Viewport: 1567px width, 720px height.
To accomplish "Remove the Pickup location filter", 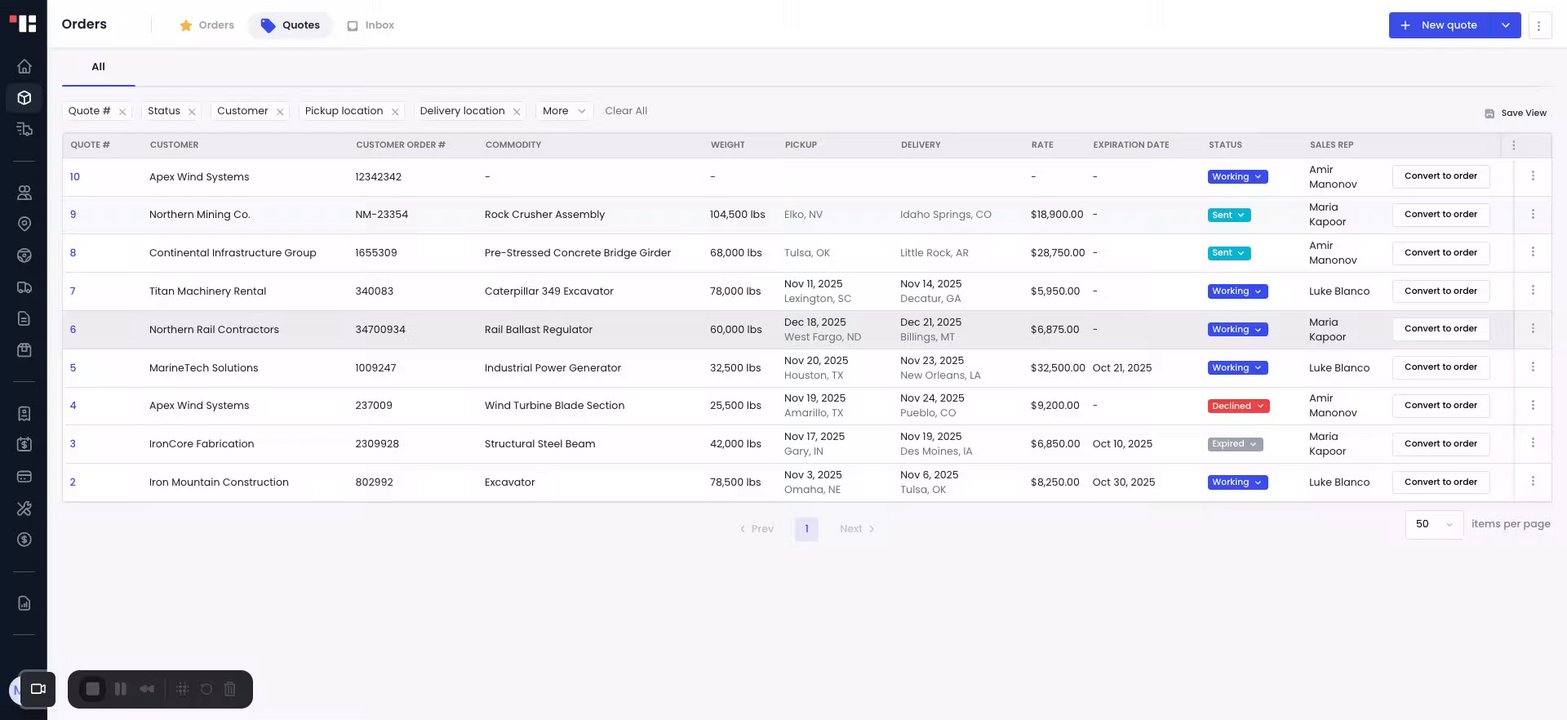I will tap(395, 112).
